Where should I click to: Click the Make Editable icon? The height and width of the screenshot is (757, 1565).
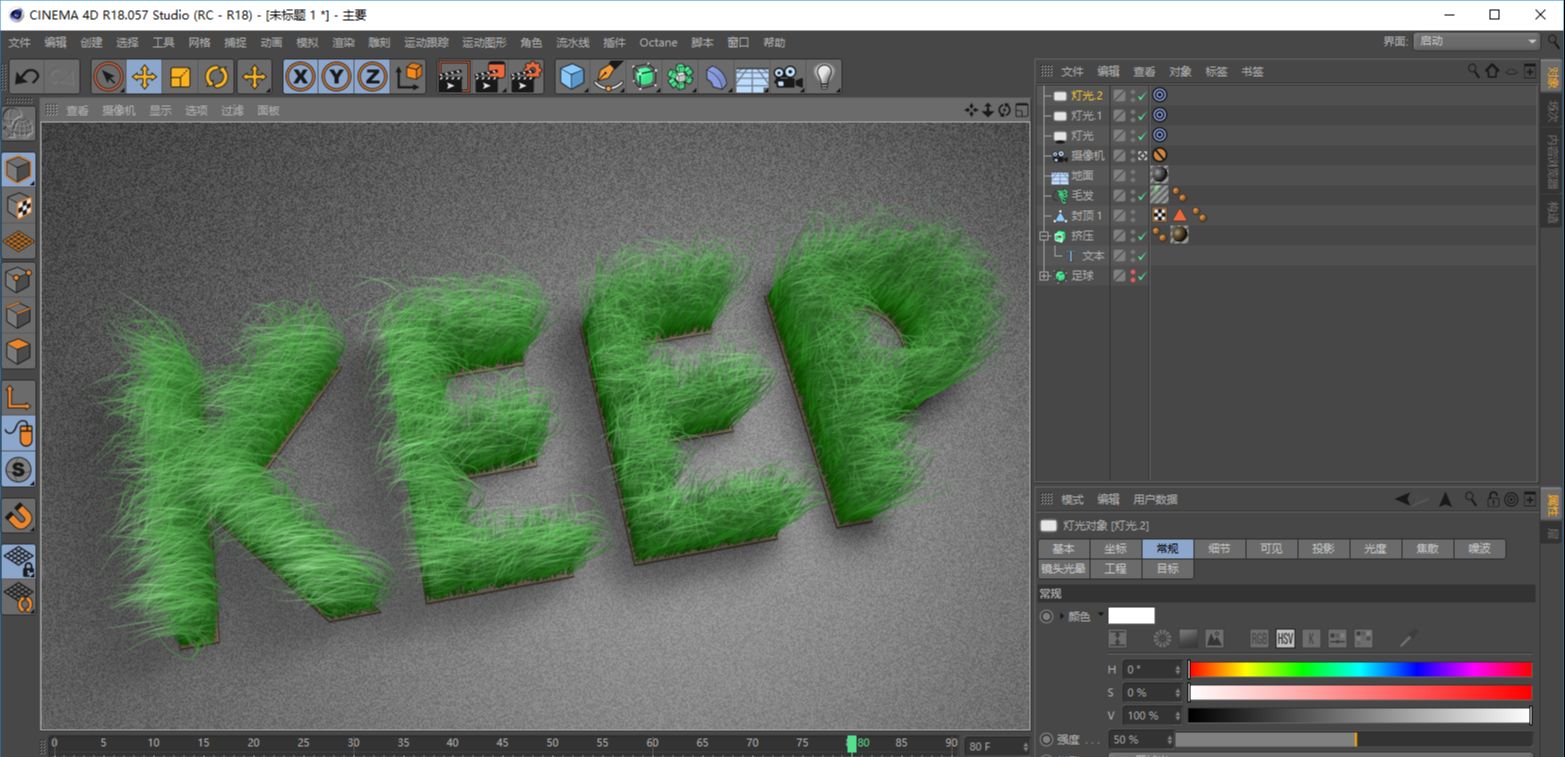coord(18,124)
